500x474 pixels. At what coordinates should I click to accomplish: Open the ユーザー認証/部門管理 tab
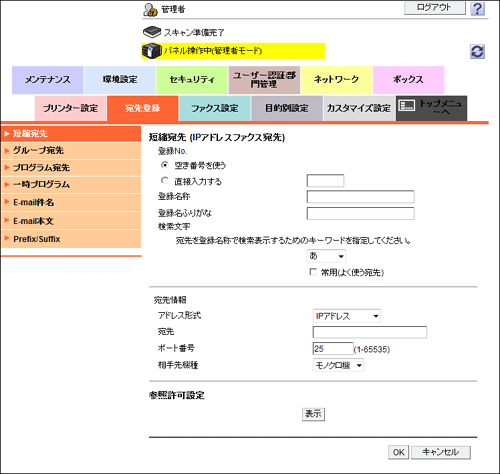(x=264, y=80)
